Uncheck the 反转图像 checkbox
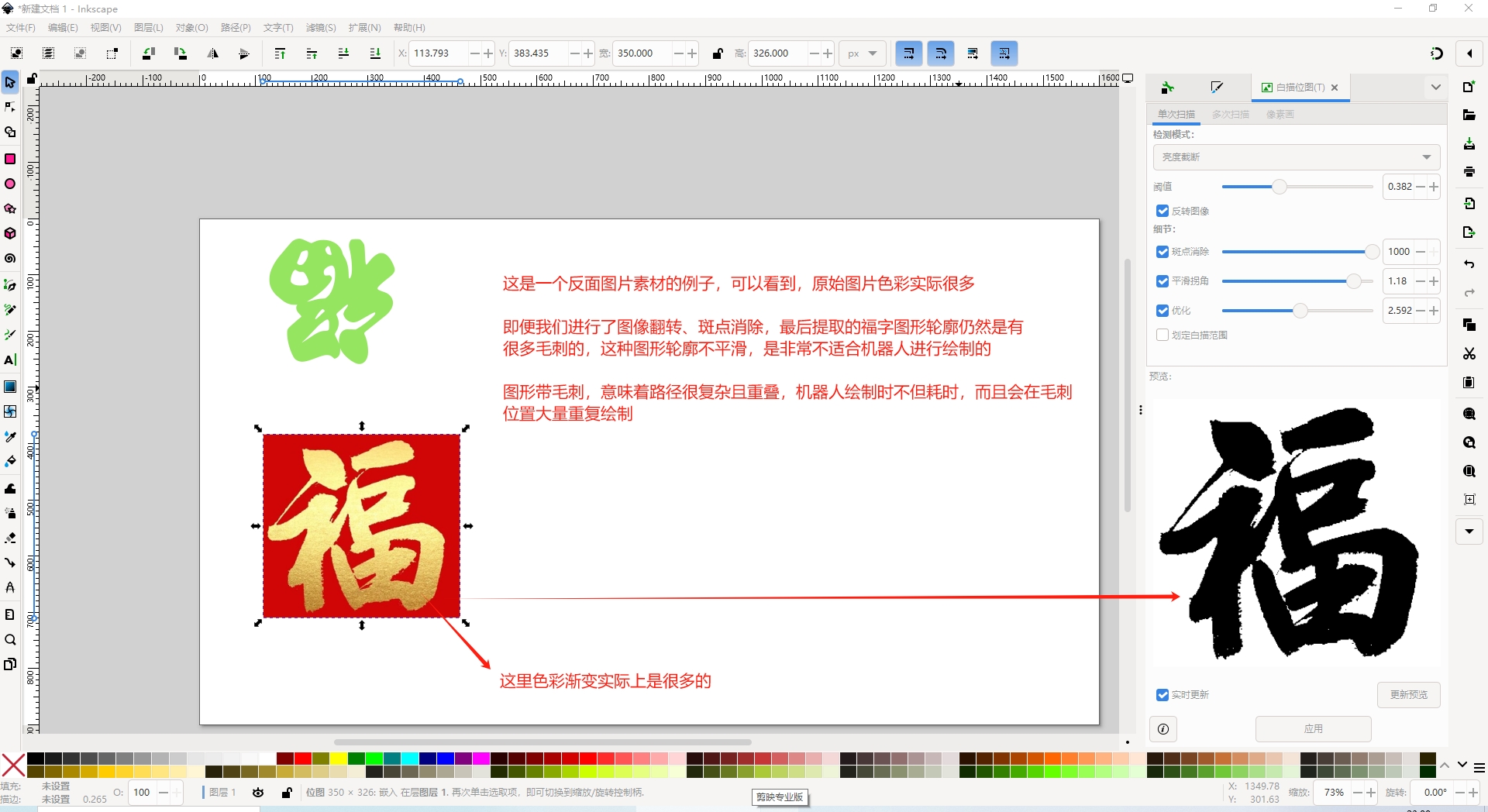The height and width of the screenshot is (812, 1488). (x=1162, y=211)
